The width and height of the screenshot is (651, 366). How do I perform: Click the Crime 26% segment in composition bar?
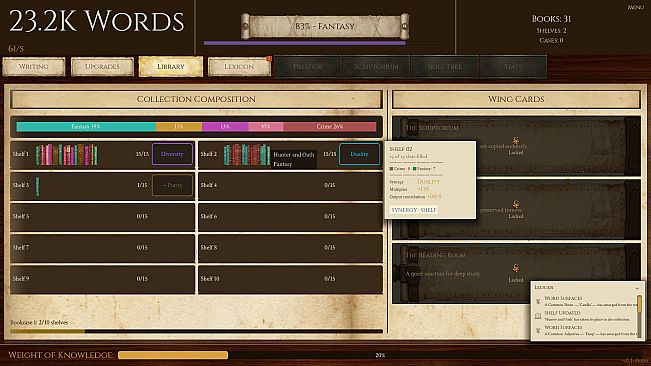pos(330,127)
